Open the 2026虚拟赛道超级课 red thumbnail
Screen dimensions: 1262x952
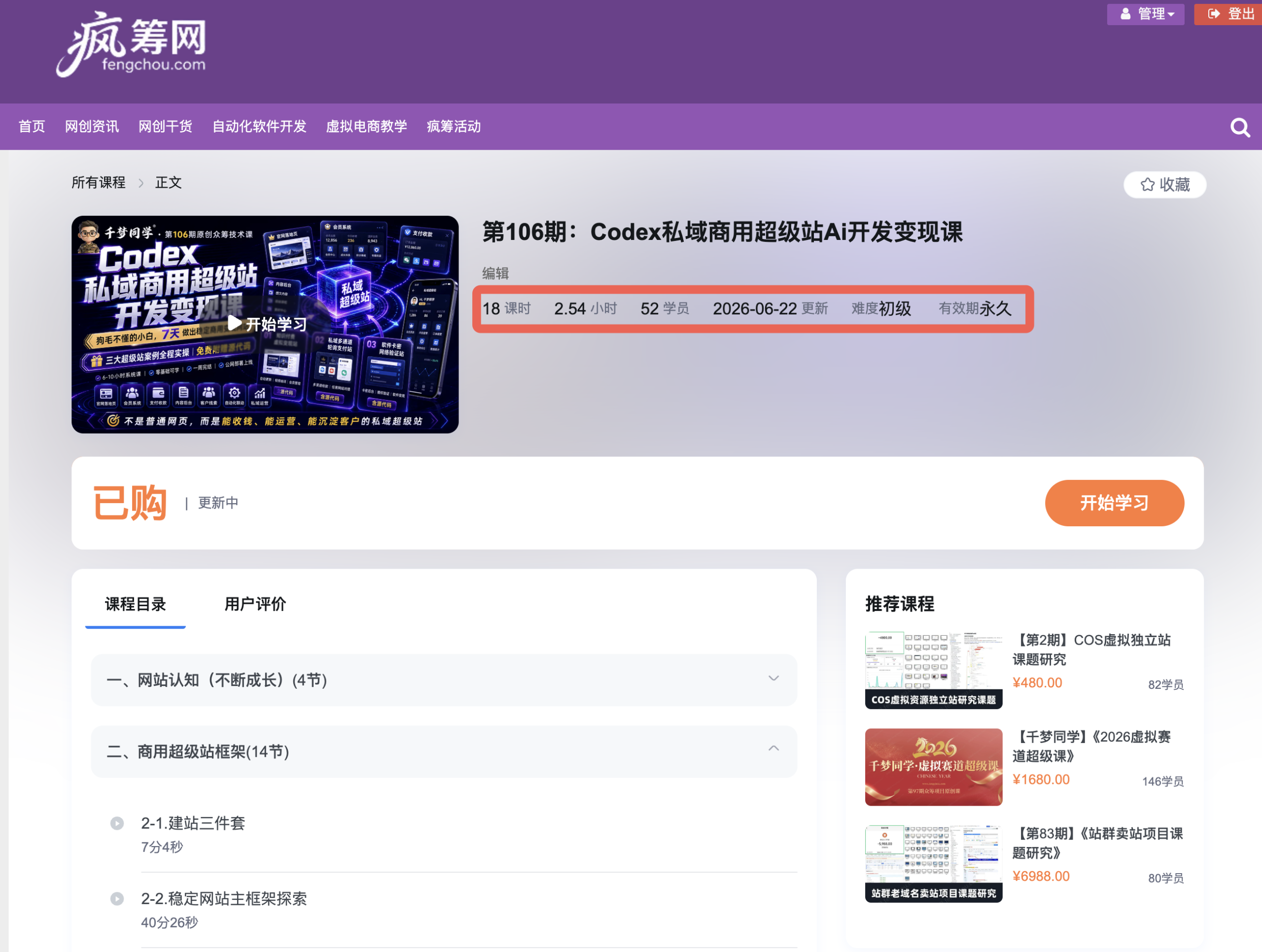[x=933, y=767]
